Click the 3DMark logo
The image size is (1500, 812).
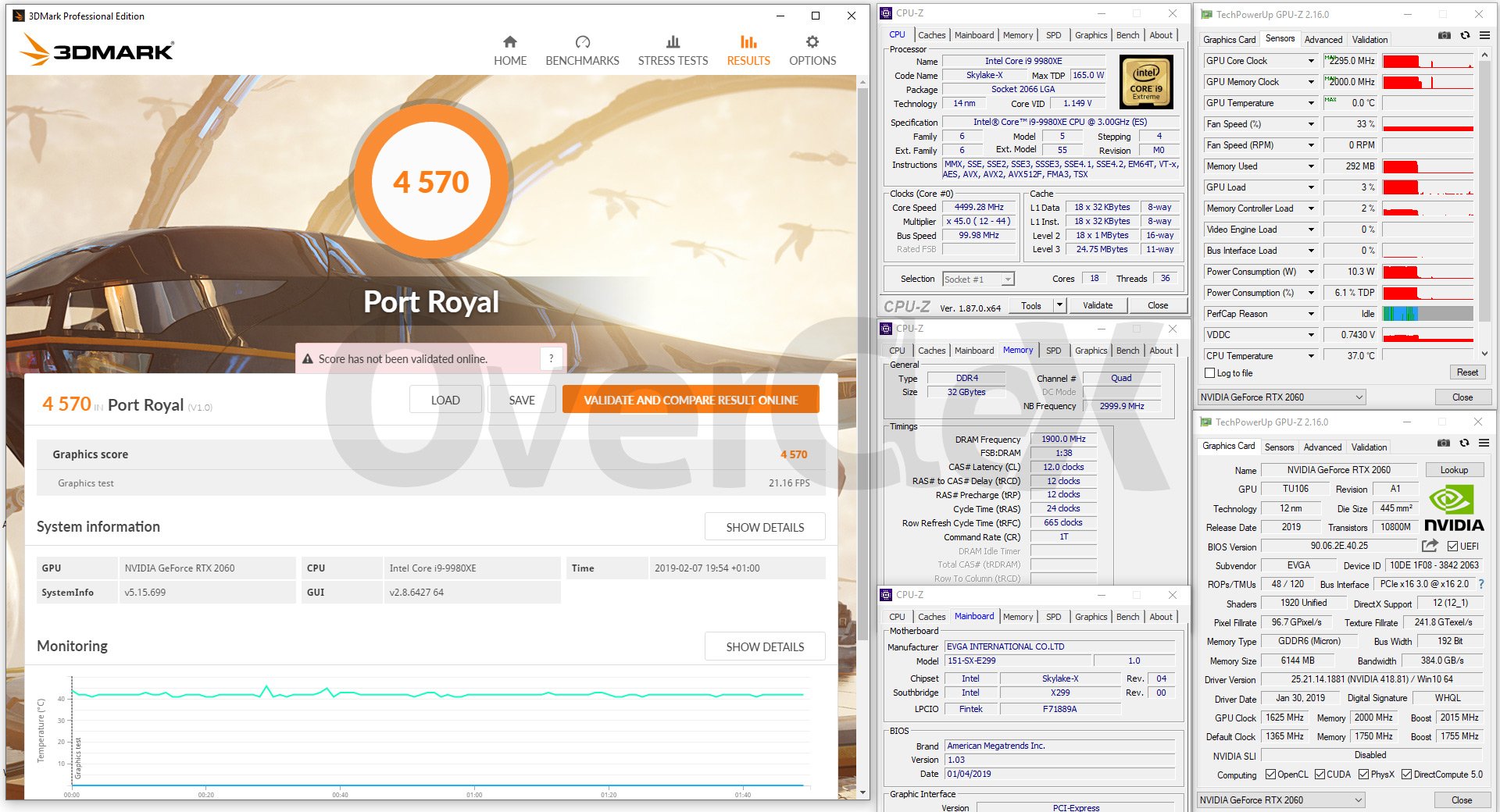(x=97, y=49)
